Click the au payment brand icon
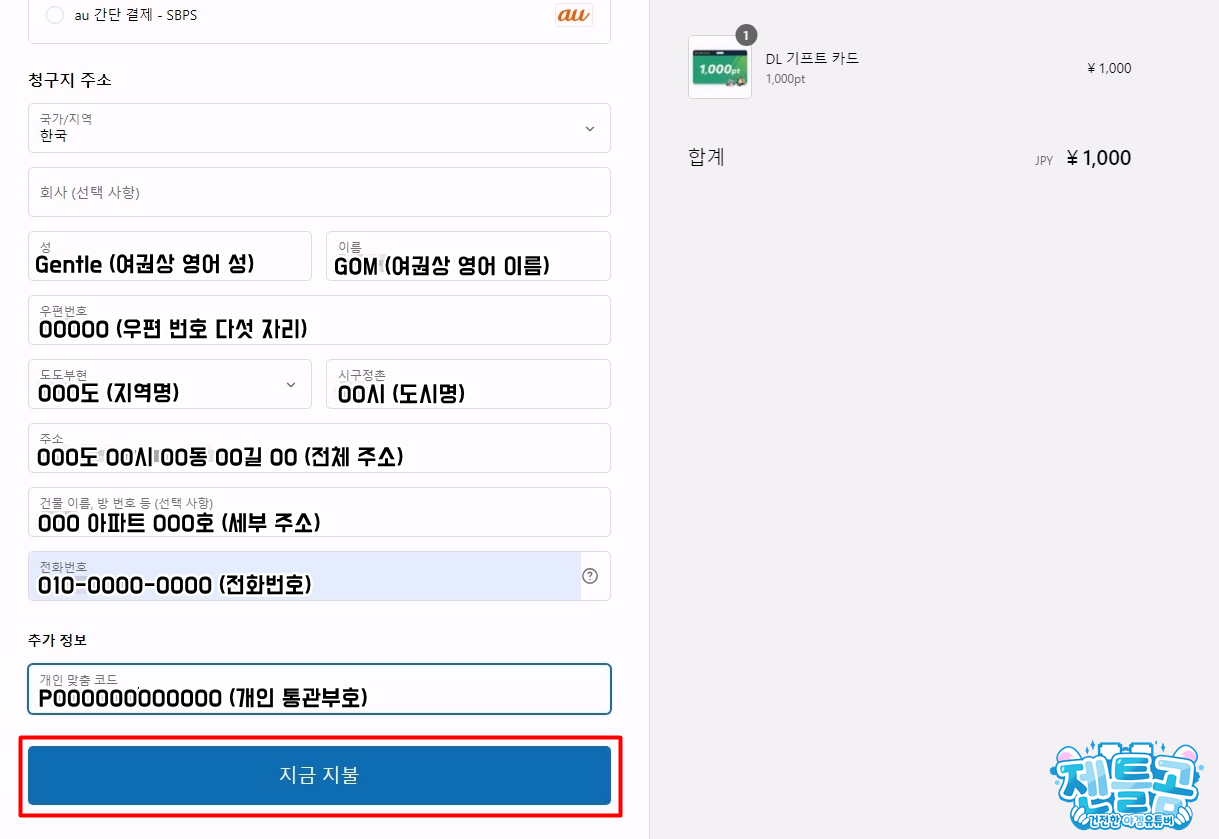Screen dimensions: 1219x839 (572, 15)
